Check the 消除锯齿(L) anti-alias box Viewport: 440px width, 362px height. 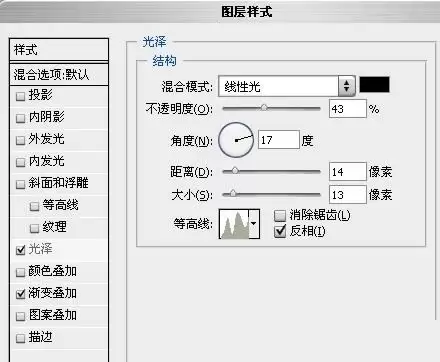tap(280, 216)
